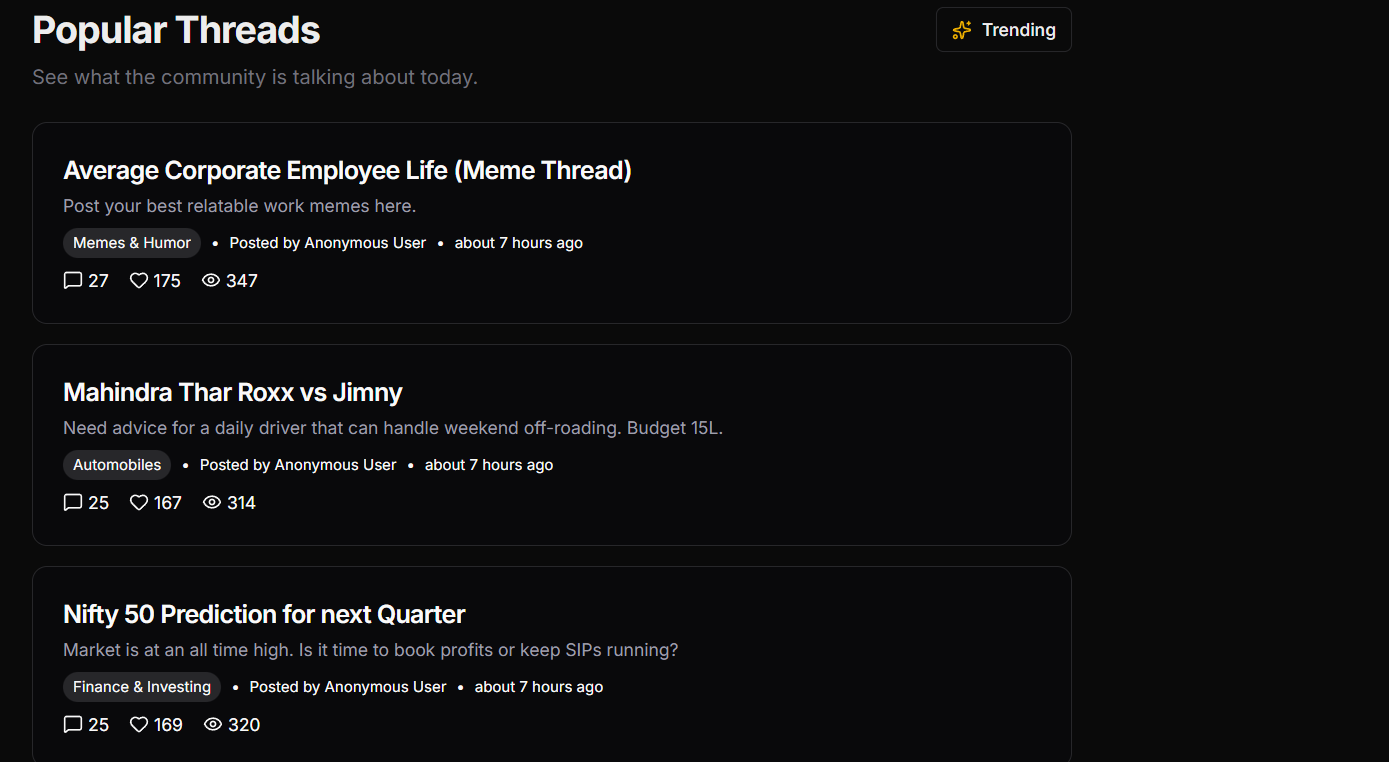
Task: Click the sparkle icon in Trending button
Action: tap(962, 30)
